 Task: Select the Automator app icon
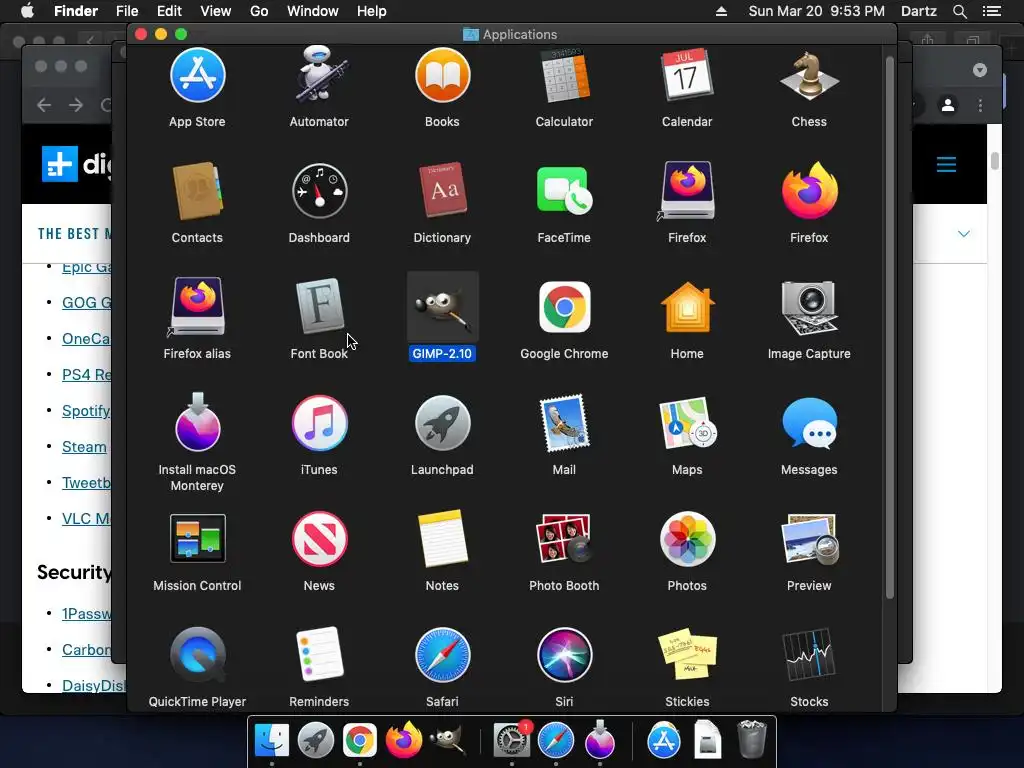319,74
